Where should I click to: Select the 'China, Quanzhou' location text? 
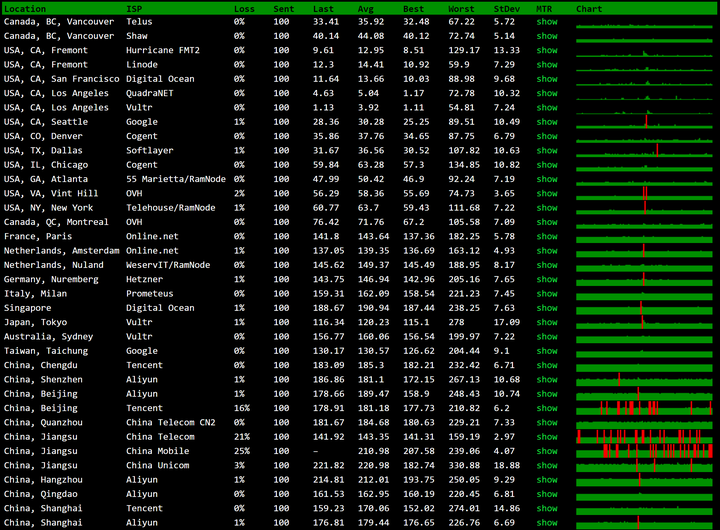coord(43,423)
